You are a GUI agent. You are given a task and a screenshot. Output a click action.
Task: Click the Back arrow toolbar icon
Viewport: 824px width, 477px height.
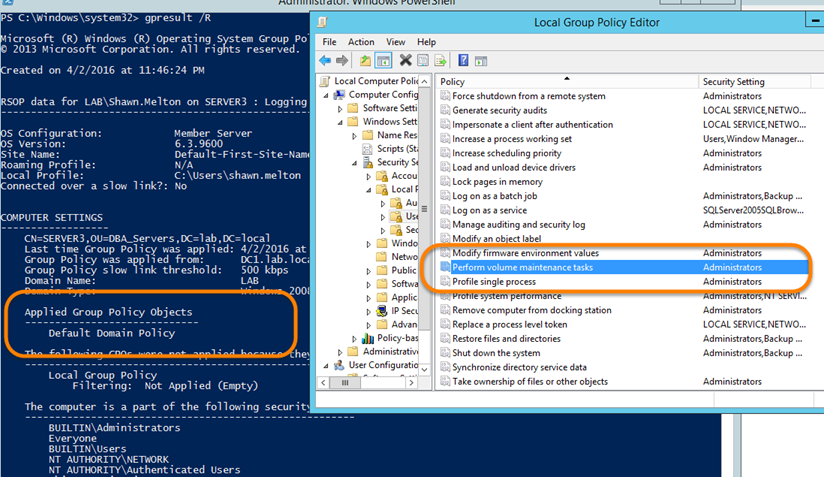pos(325,60)
